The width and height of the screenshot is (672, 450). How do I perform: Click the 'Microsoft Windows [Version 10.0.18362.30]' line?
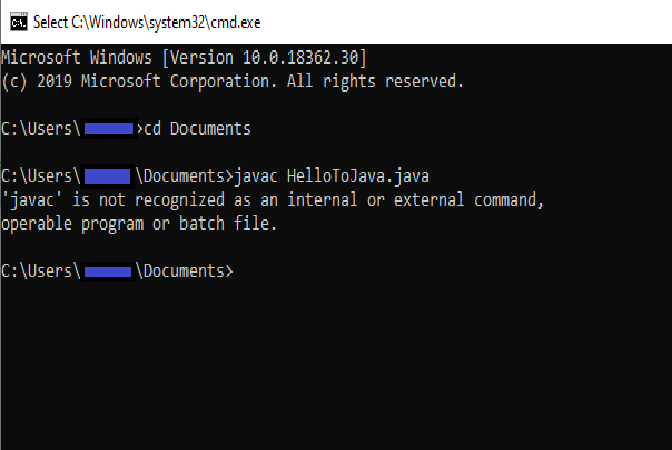184,57
